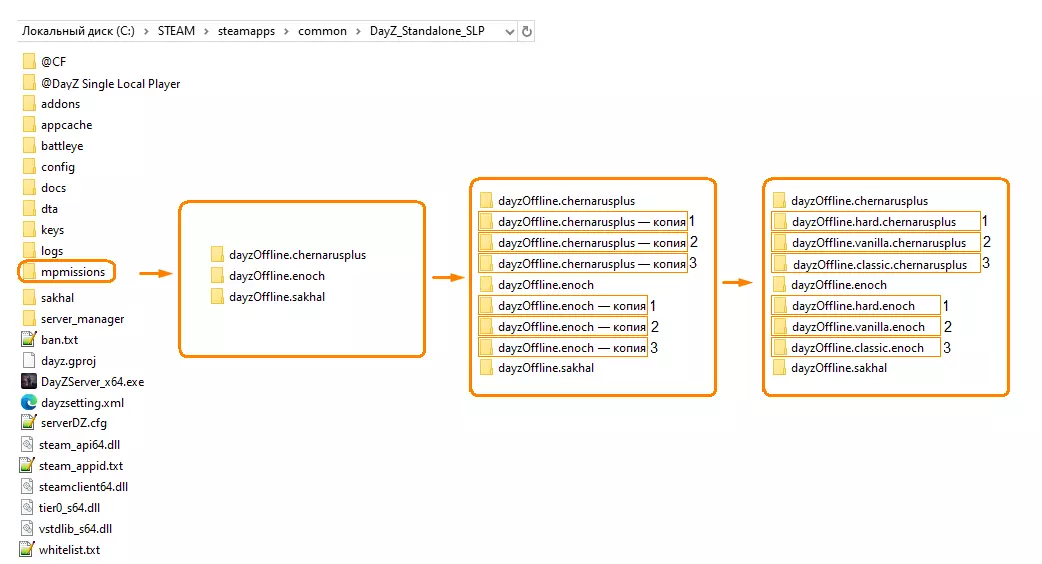Screen dimensions: 1042x564
Task: Expand chevron after common breadcrumb
Action: 358,31
